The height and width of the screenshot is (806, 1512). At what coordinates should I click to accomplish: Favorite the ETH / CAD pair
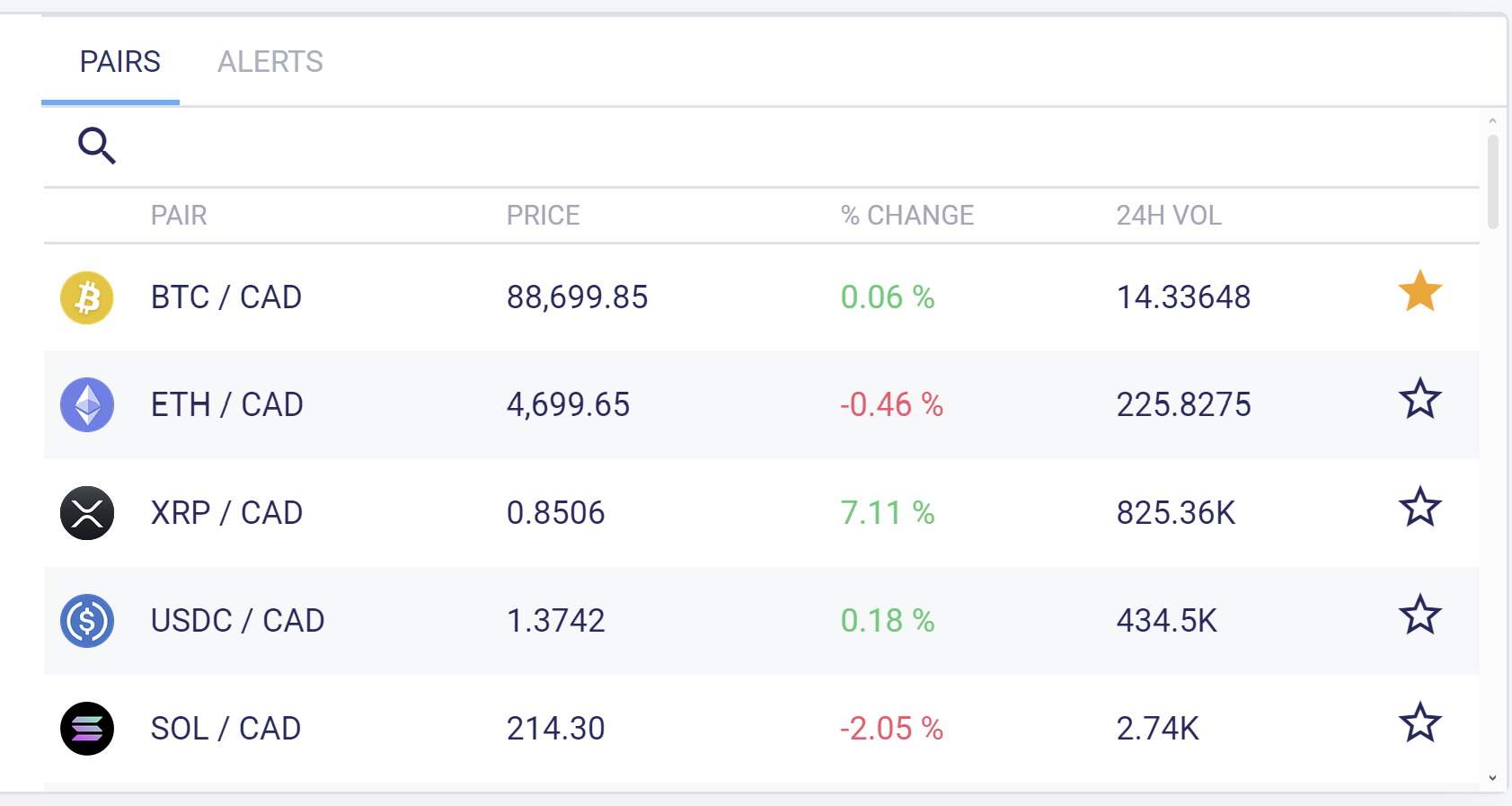click(1419, 400)
